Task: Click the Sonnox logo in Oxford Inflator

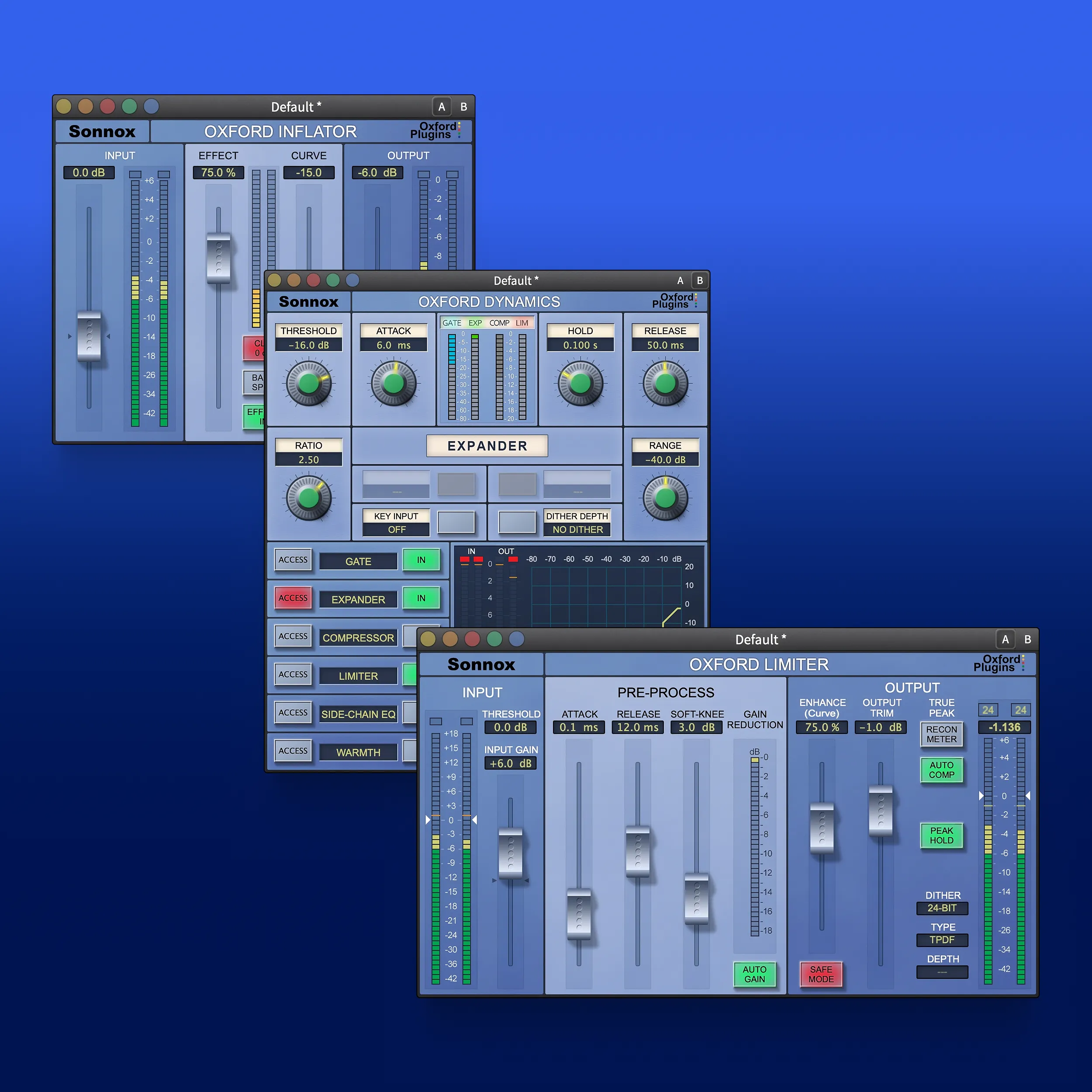Action: [102, 131]
